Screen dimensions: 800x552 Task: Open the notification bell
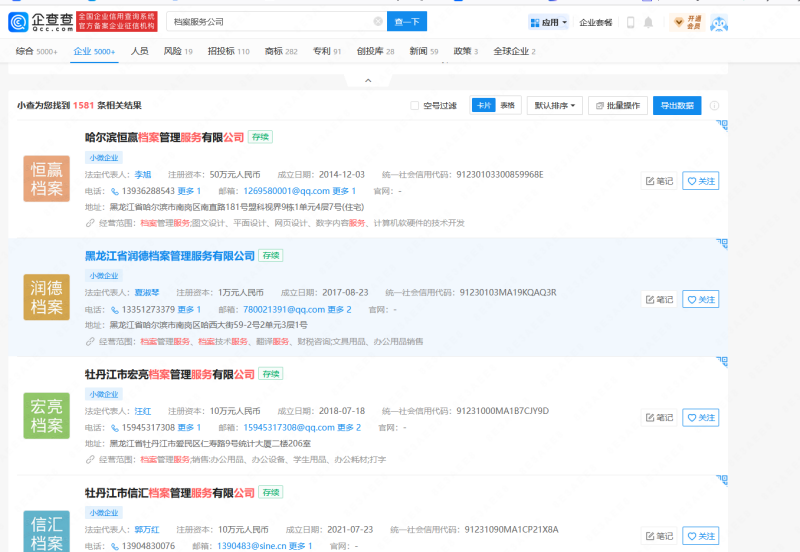(x=648, y=22)
